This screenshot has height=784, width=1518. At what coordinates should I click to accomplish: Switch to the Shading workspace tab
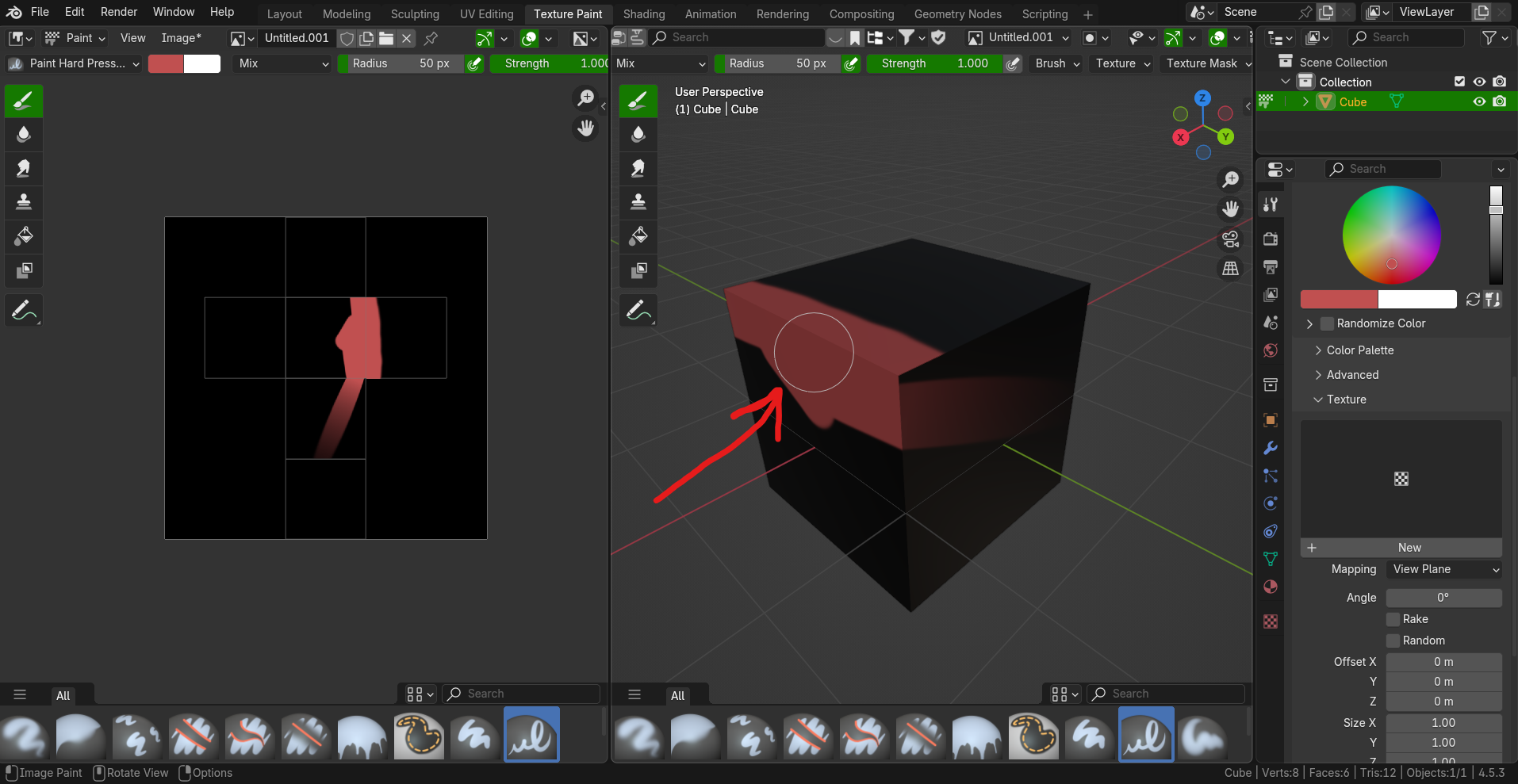click(644, 14)
